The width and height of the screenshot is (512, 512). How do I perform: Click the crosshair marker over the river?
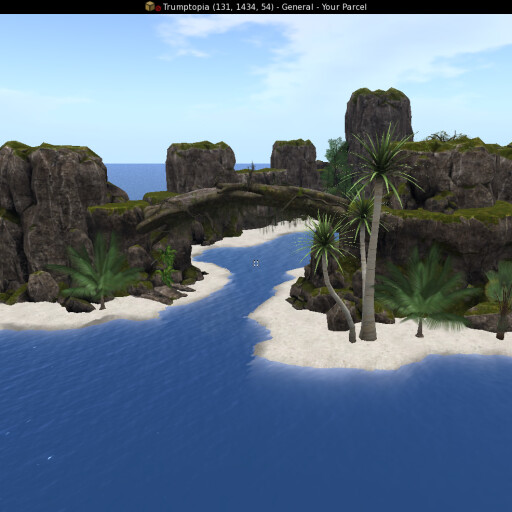pos(256,263)
